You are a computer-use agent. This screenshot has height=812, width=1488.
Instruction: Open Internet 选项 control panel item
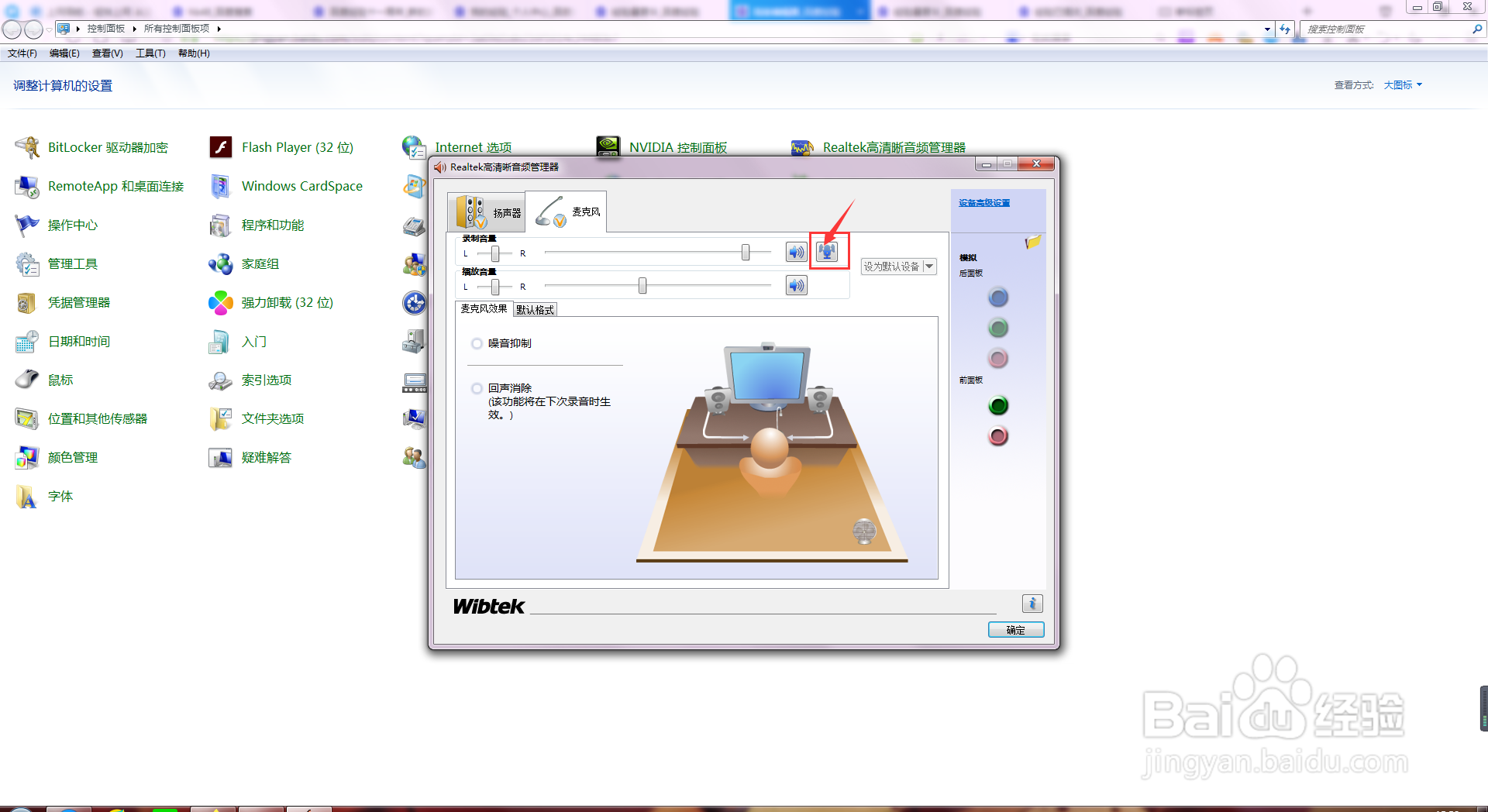457,146
